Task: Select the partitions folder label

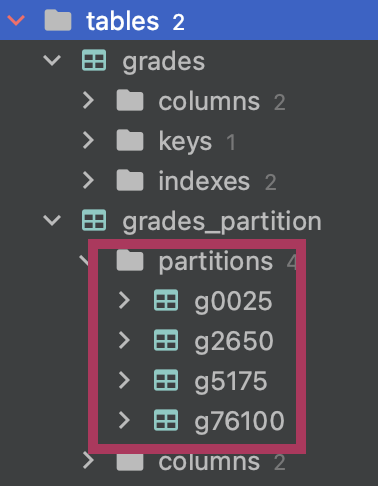Action: coord(216,262)
